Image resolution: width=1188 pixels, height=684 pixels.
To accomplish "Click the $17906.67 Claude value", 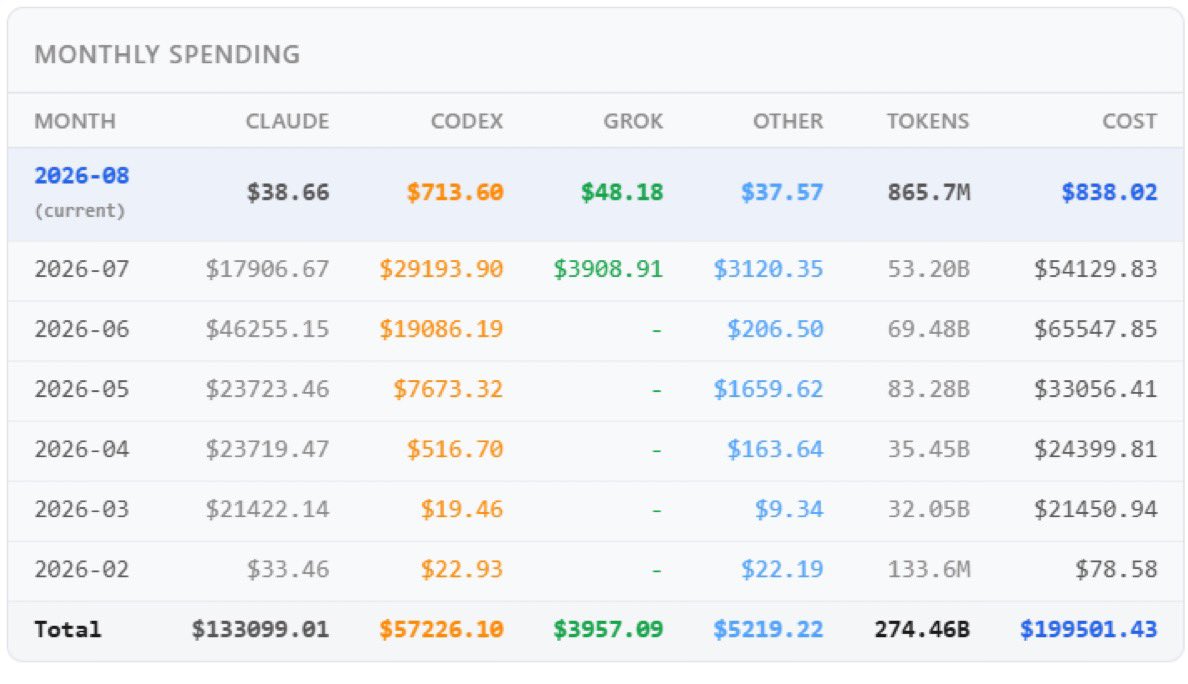I will point(267,269).
